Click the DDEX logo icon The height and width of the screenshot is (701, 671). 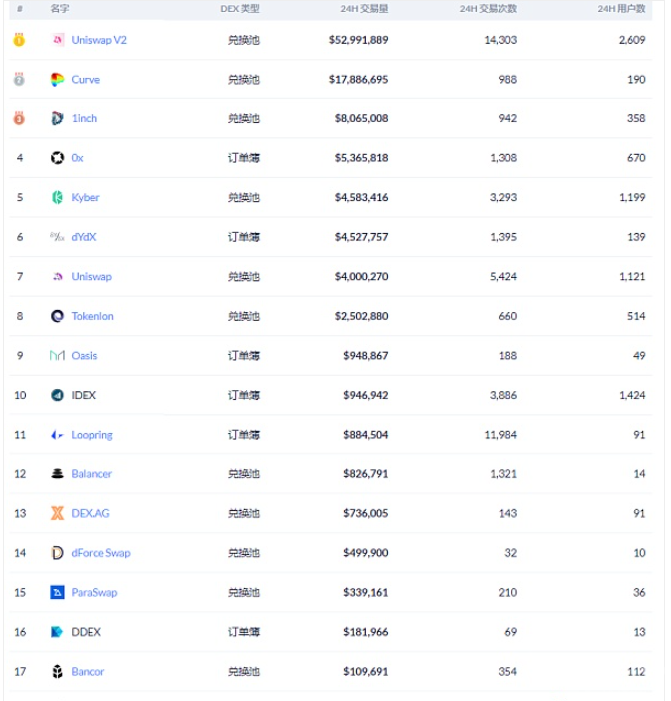pos(57,632)
